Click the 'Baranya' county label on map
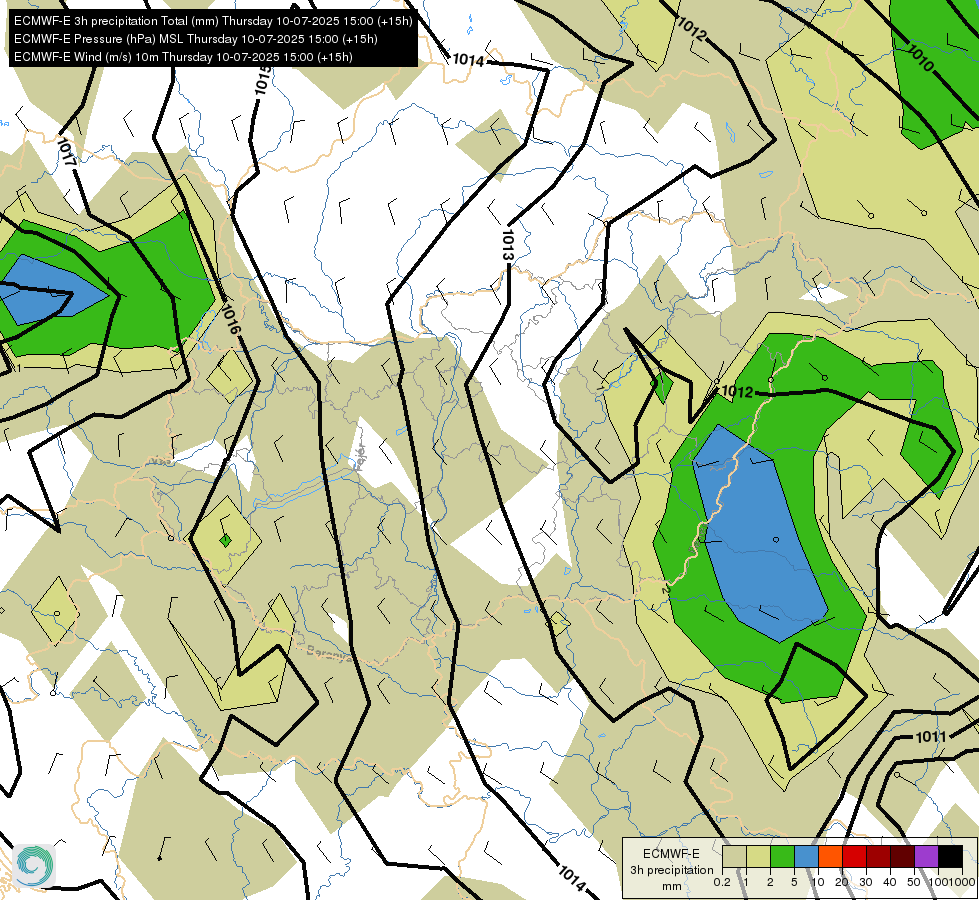Screen dimensions: 979x900 click(328, 653)
